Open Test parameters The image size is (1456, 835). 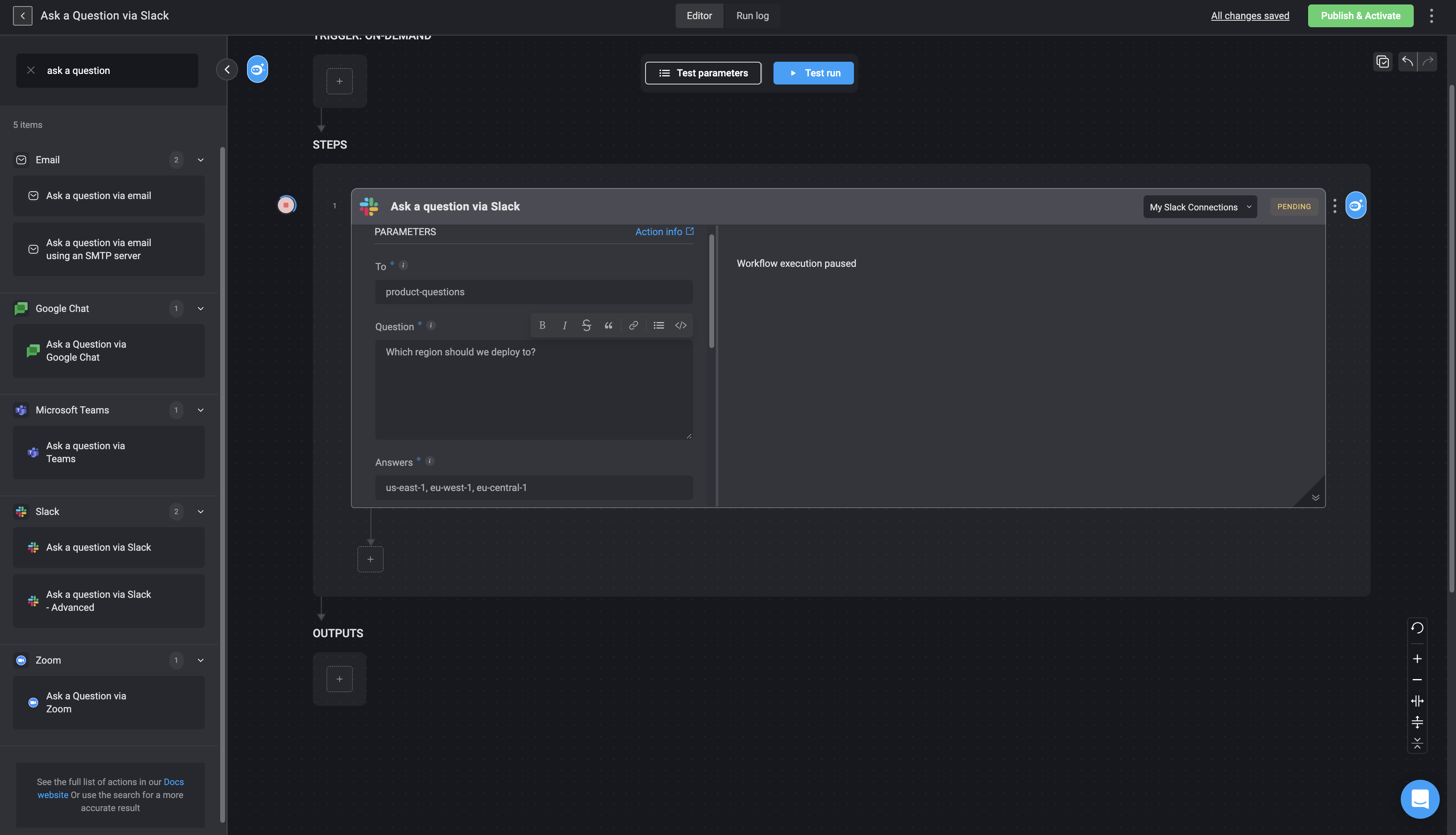pos(703,73)
